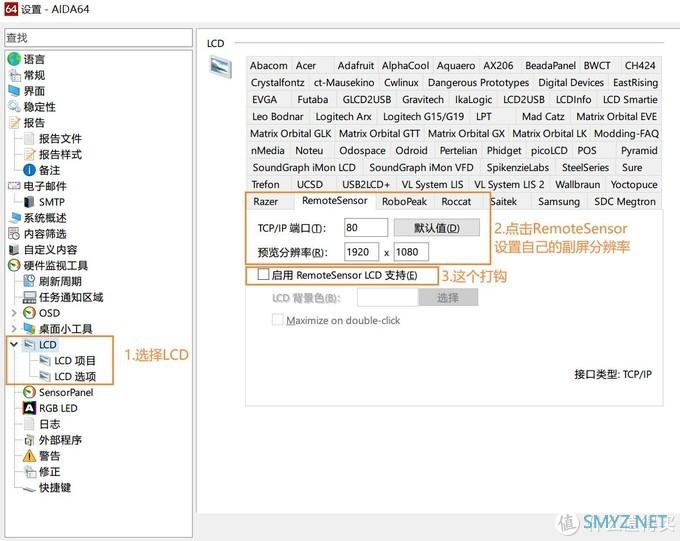Select the SteelSeries tab
Viewport: 680px width, 541px height.
pyautogui.click(x=585, y=167)
